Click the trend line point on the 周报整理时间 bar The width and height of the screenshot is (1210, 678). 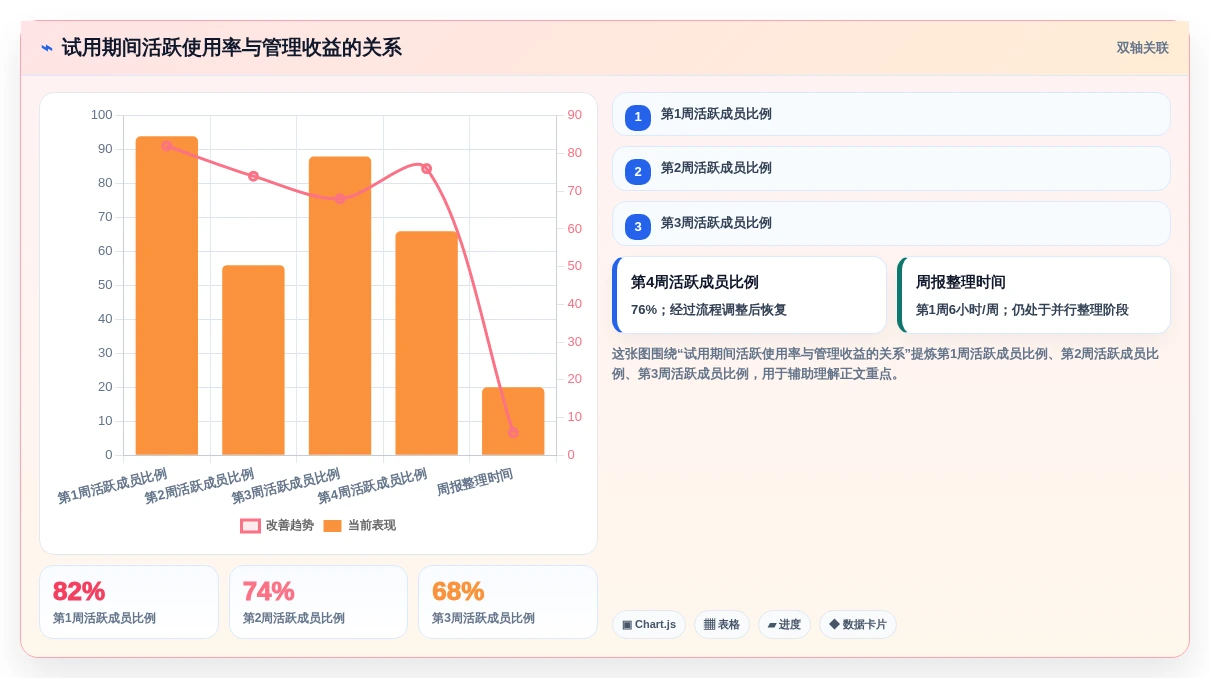click(513, 432)
